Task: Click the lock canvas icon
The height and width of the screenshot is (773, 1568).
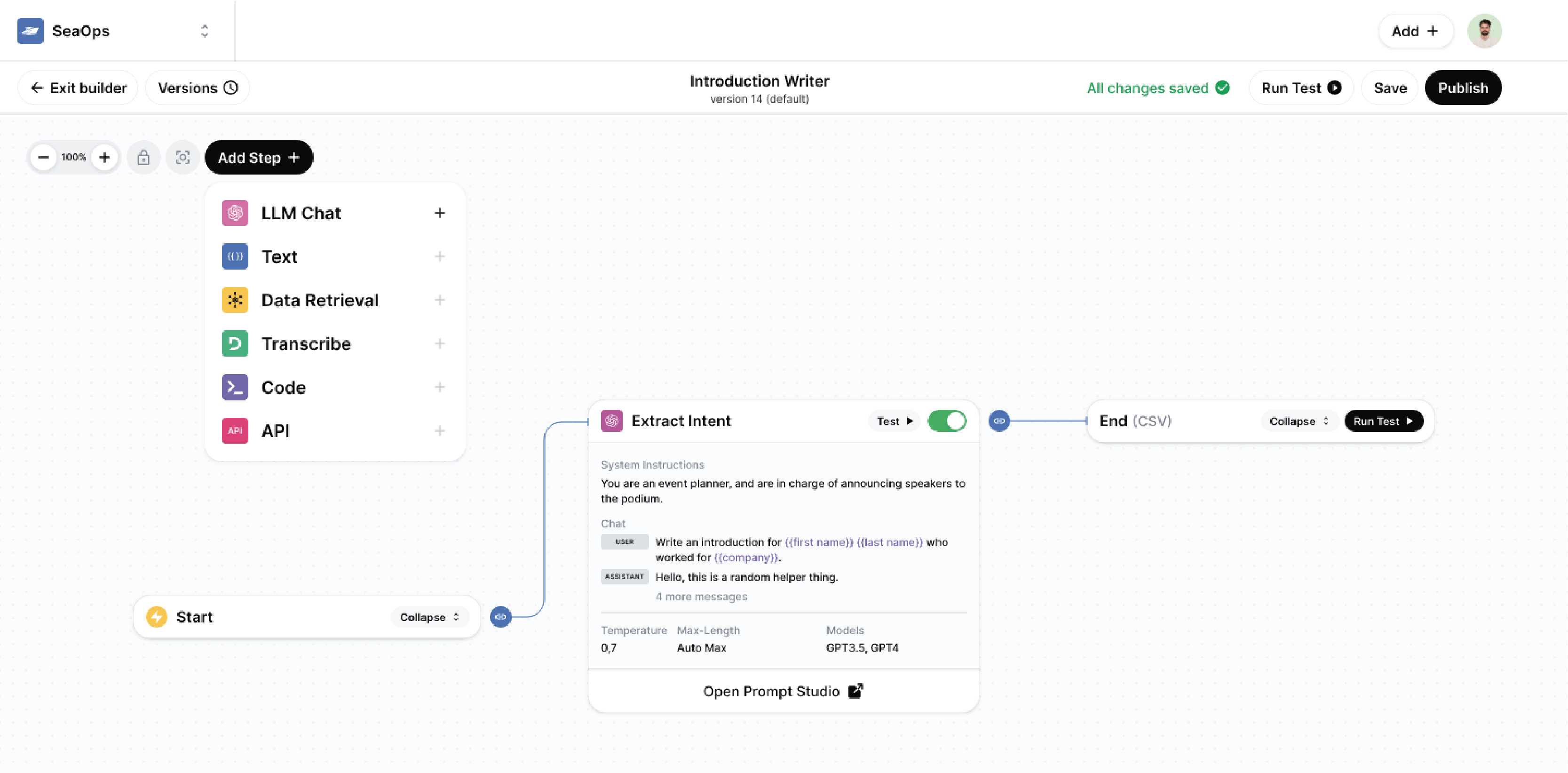Action: 143,157
